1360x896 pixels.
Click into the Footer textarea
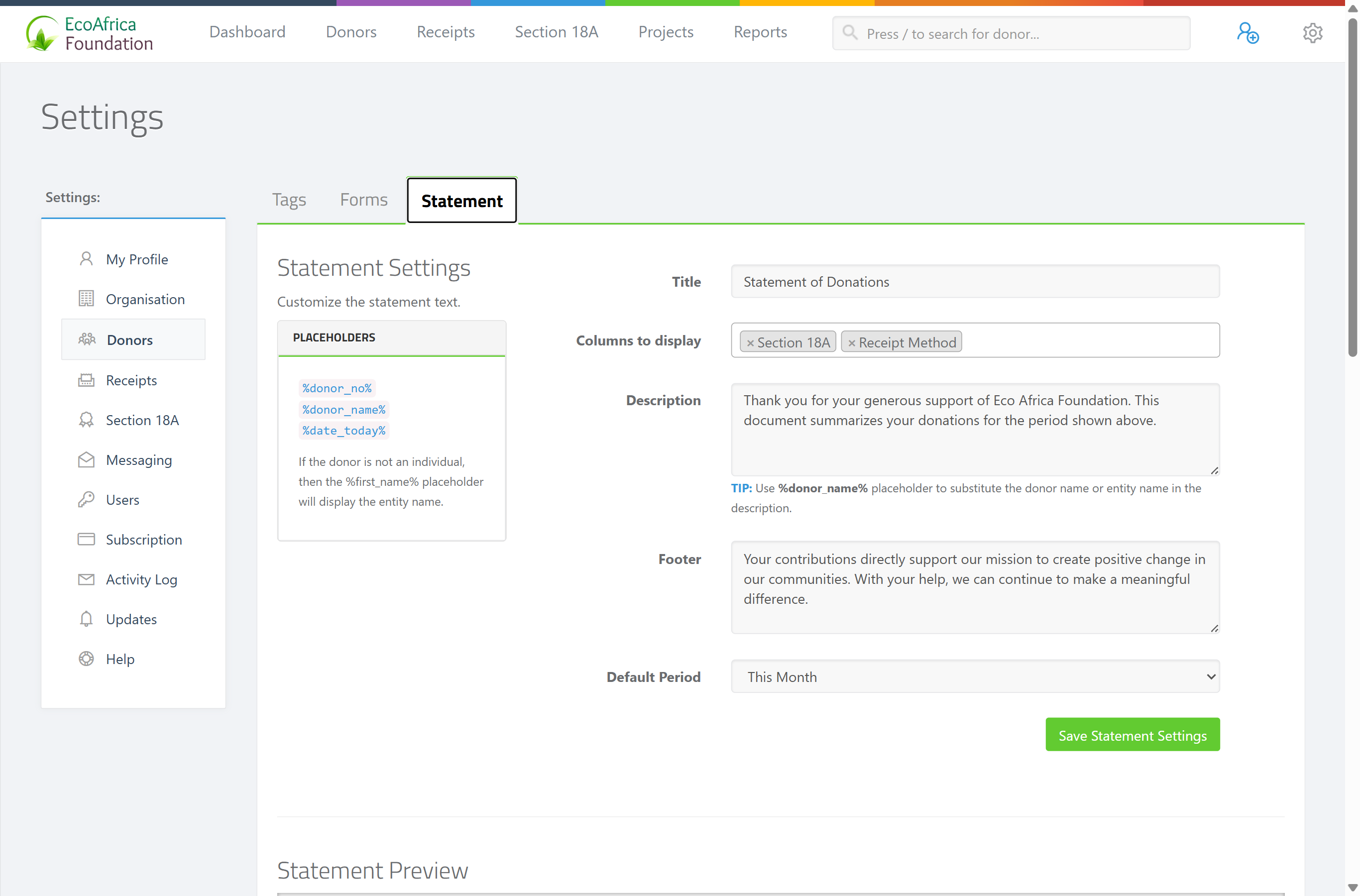pyautogui.click(x=975, y=587)
